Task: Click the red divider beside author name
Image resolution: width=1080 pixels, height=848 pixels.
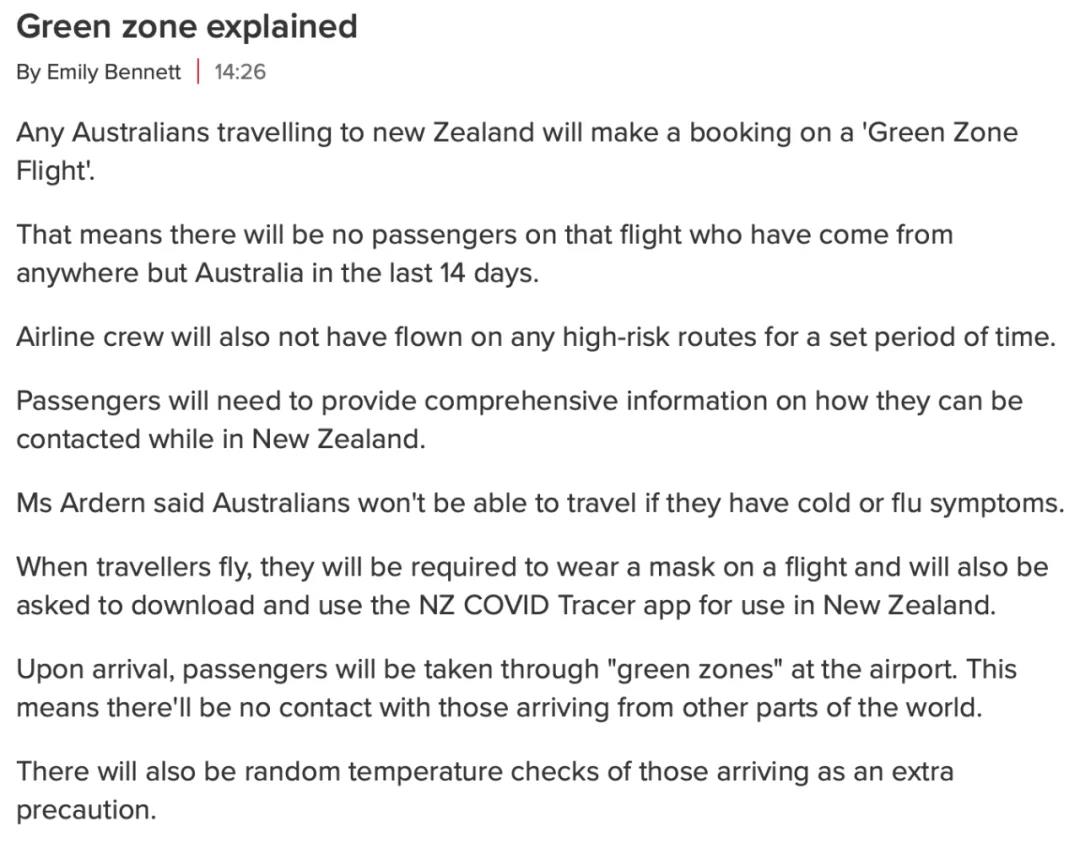Action: (x=198, y=72)
